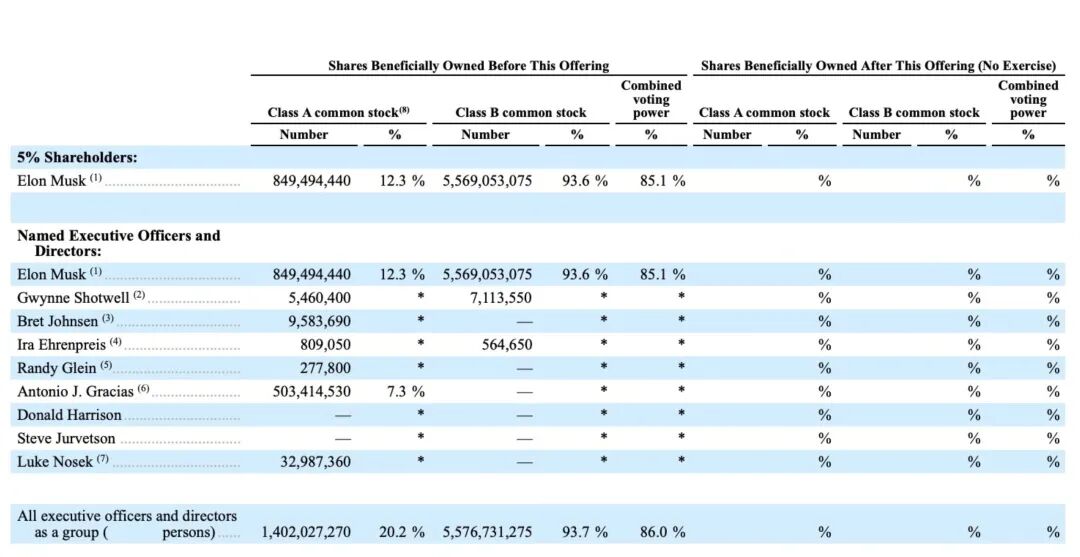Select Ehrenpreis's Class B value 564,650
The width and height of the screenshot is (1080, 557).
[507, 345]
